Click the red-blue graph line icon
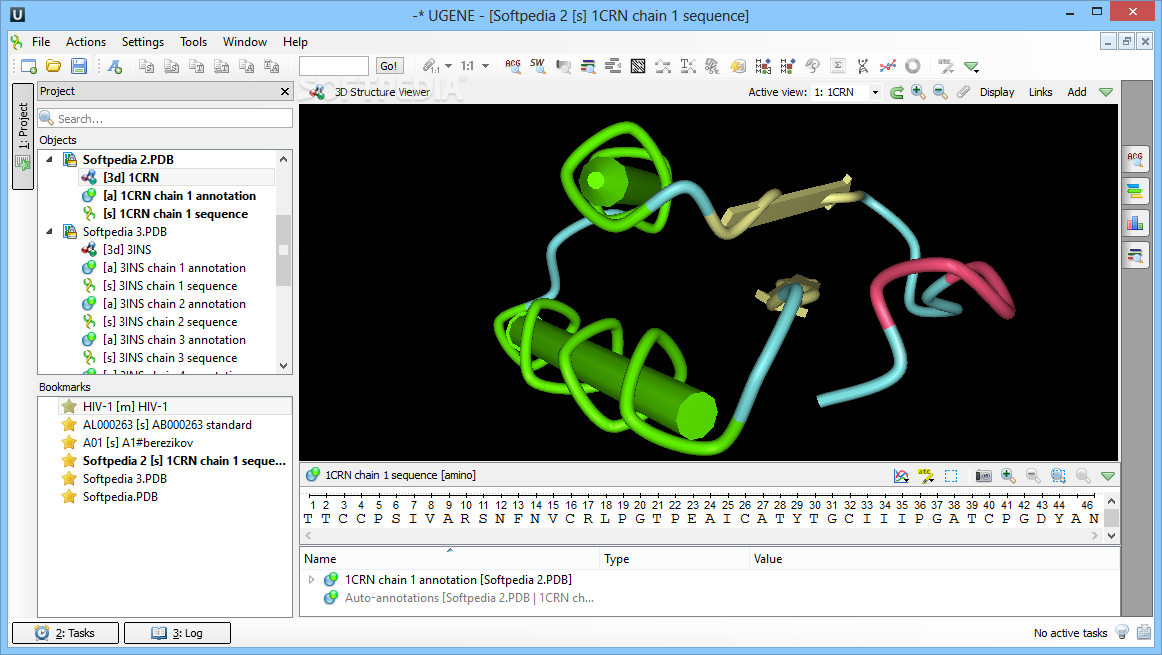 point(888,66)
